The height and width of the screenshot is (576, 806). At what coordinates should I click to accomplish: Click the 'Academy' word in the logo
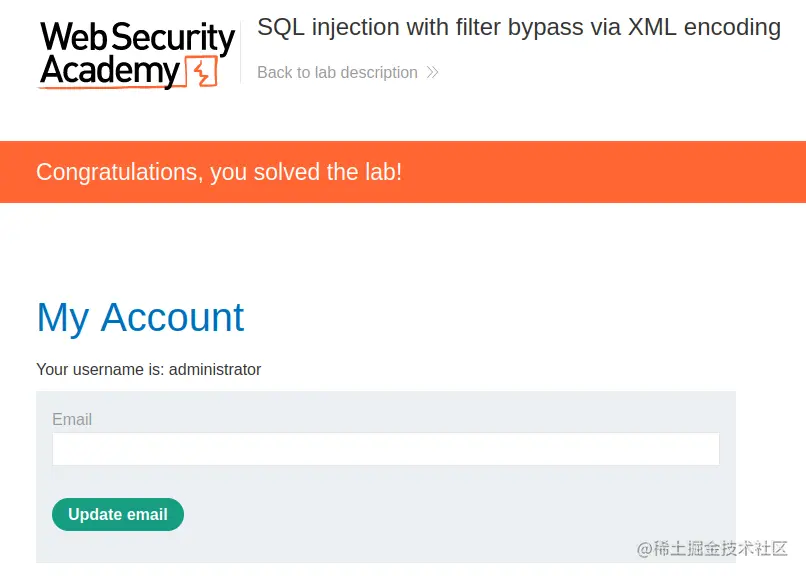click(110, 71)
